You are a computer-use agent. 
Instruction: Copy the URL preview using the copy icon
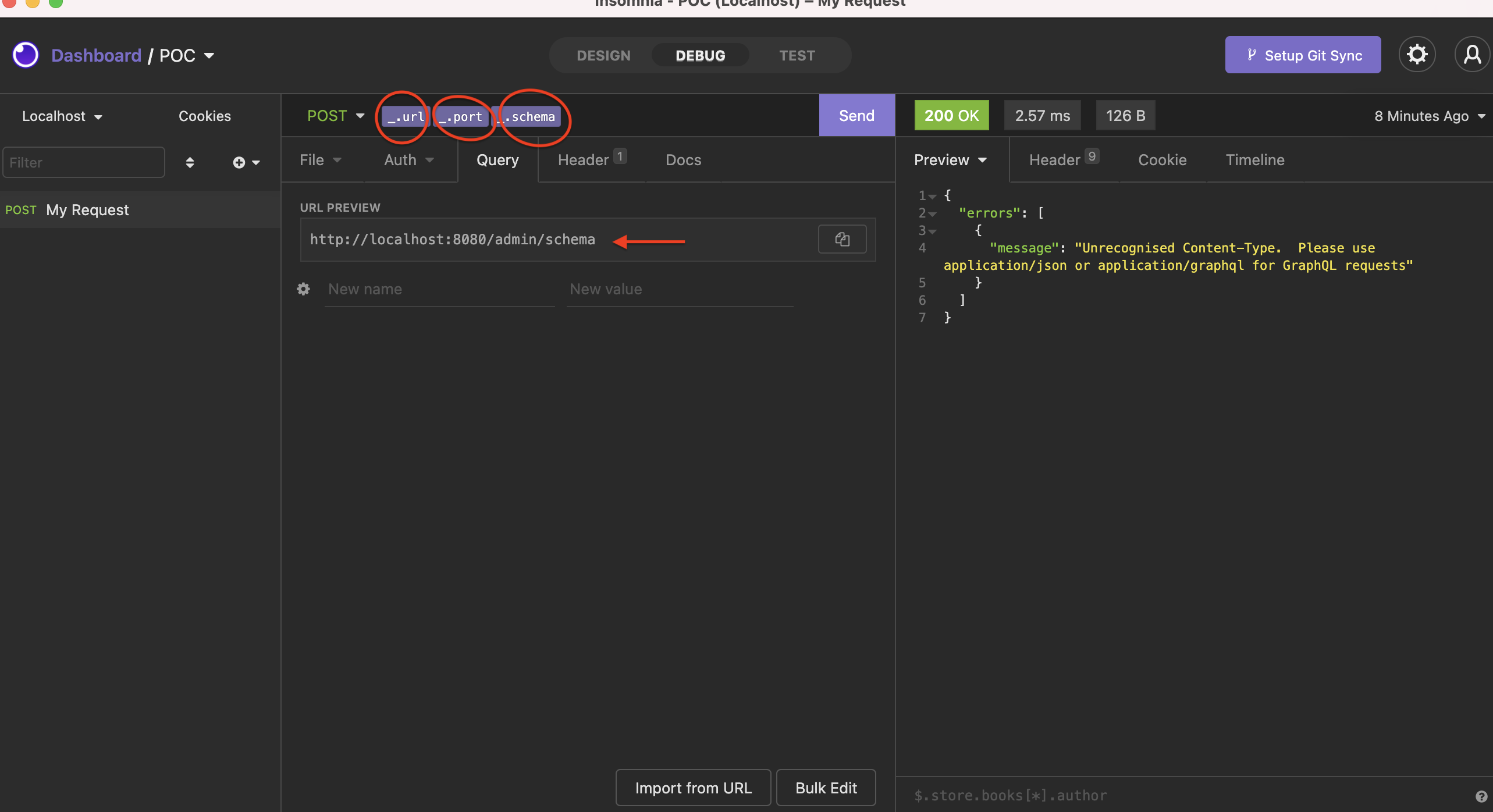(x=842, y=238)
